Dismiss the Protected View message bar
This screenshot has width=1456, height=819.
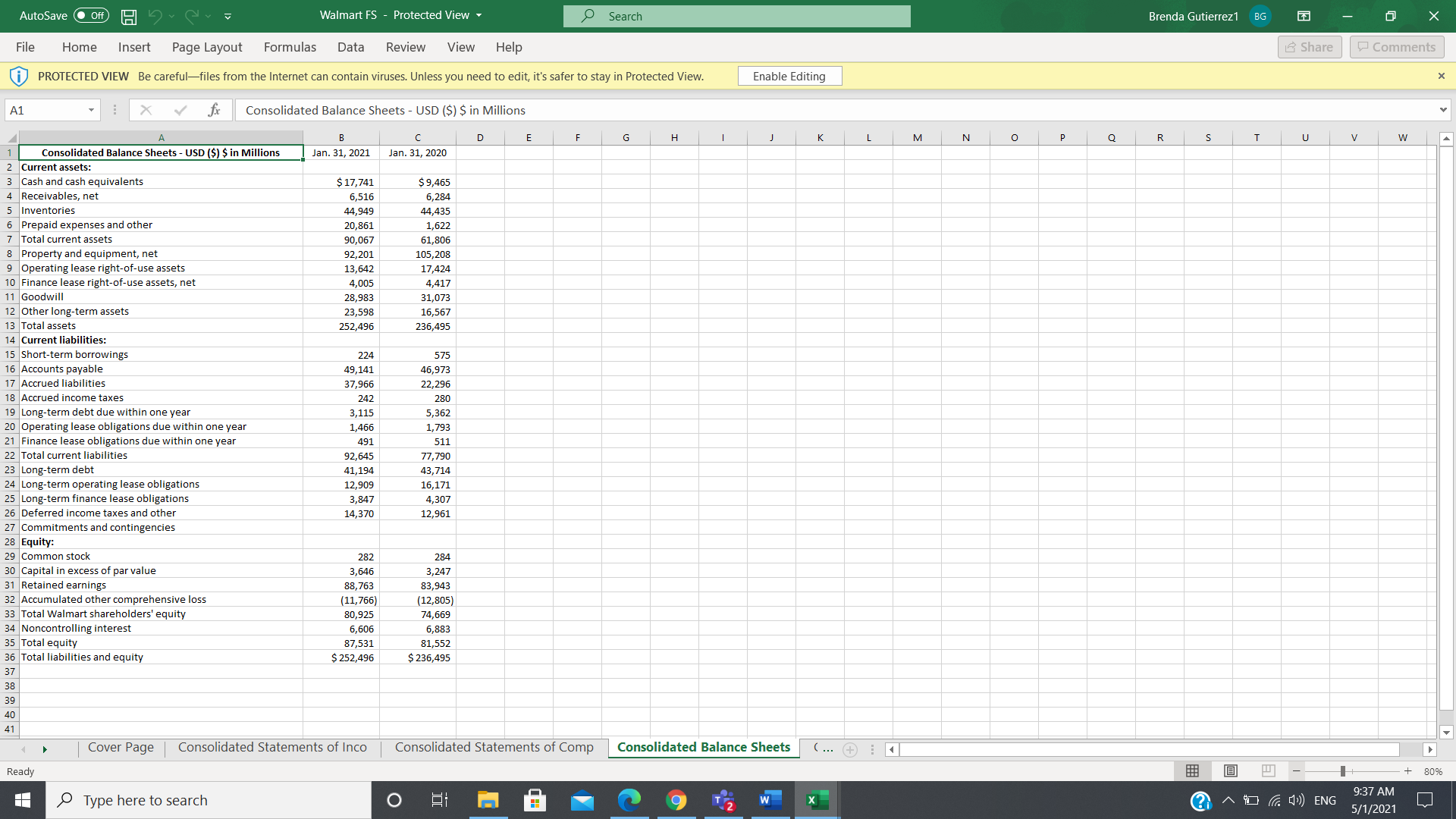[x=1441, y=76]
